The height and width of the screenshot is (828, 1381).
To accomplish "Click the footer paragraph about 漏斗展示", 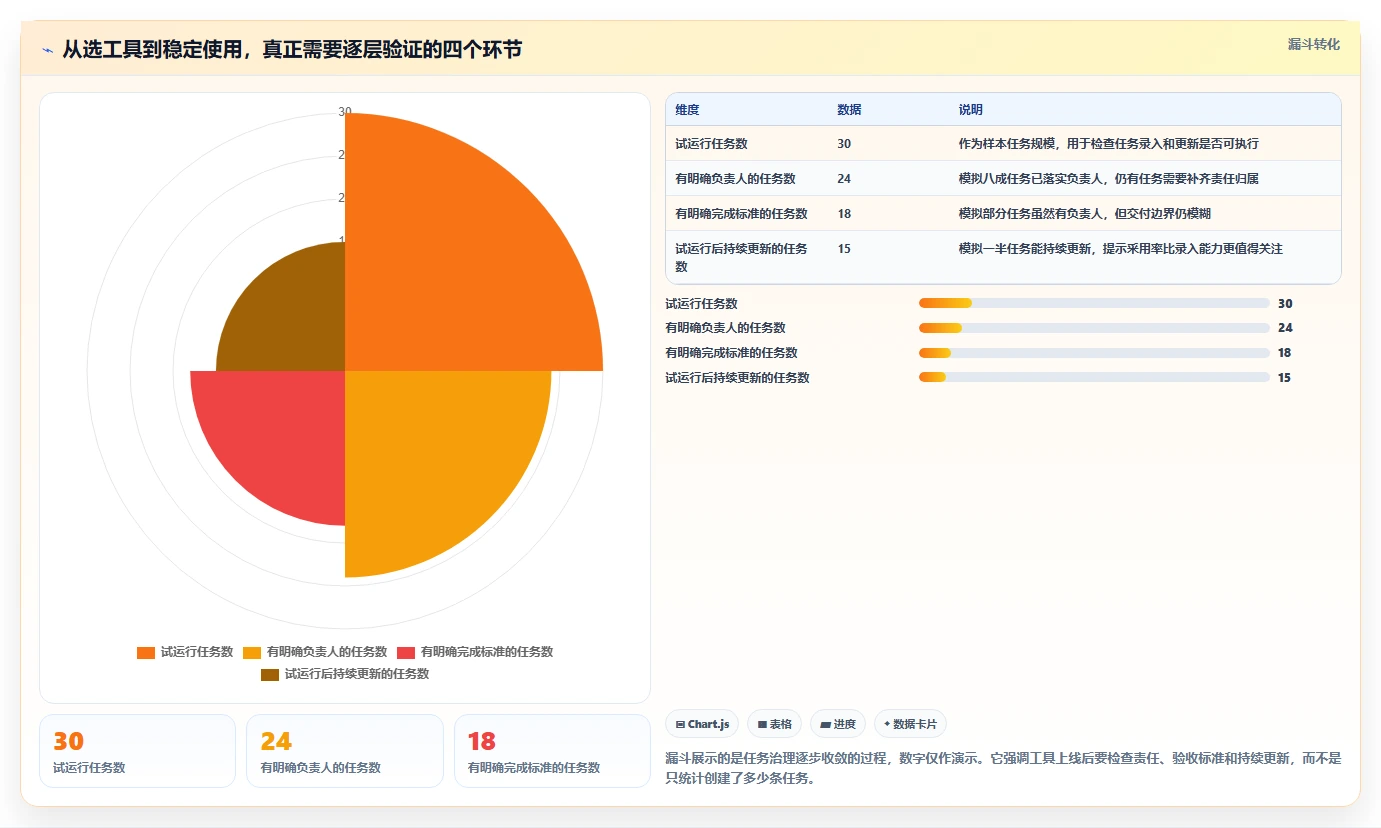I will (1003, 768).
